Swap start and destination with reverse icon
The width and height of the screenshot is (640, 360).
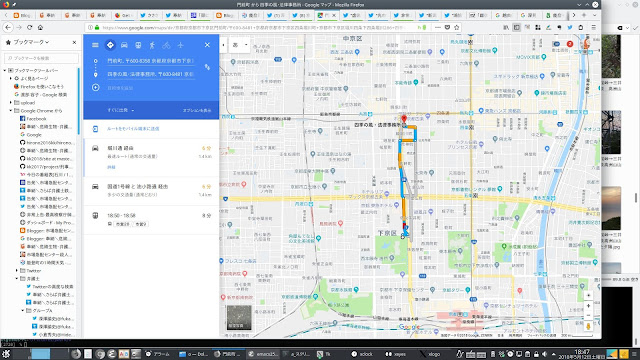coord(207,67)
